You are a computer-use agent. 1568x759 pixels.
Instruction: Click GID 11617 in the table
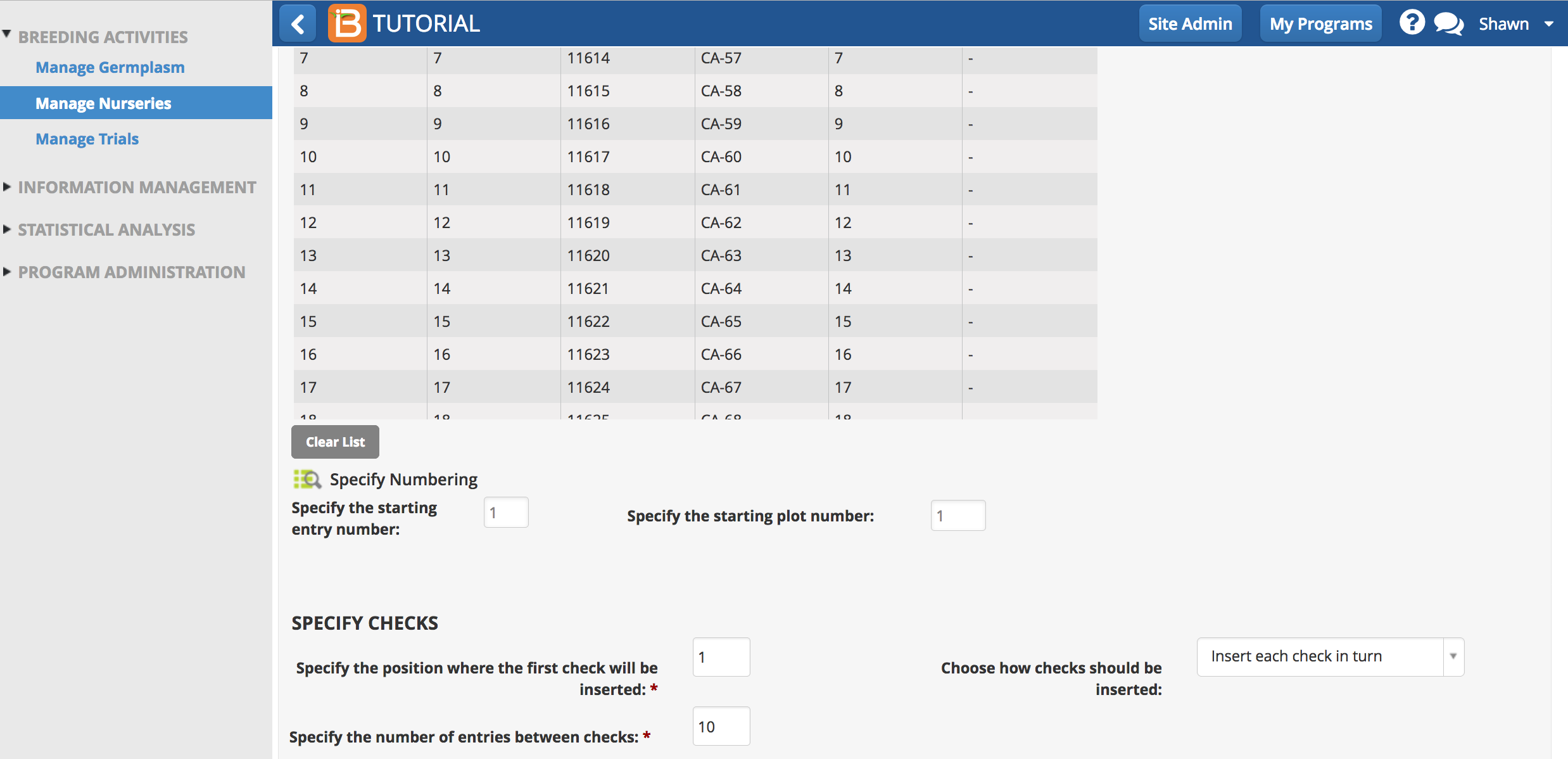click(x=588, y=156)
